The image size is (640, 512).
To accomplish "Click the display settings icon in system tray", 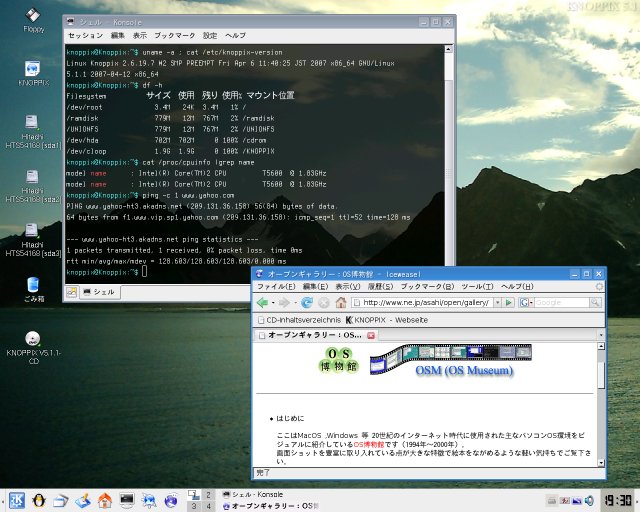I will [577, 501].
